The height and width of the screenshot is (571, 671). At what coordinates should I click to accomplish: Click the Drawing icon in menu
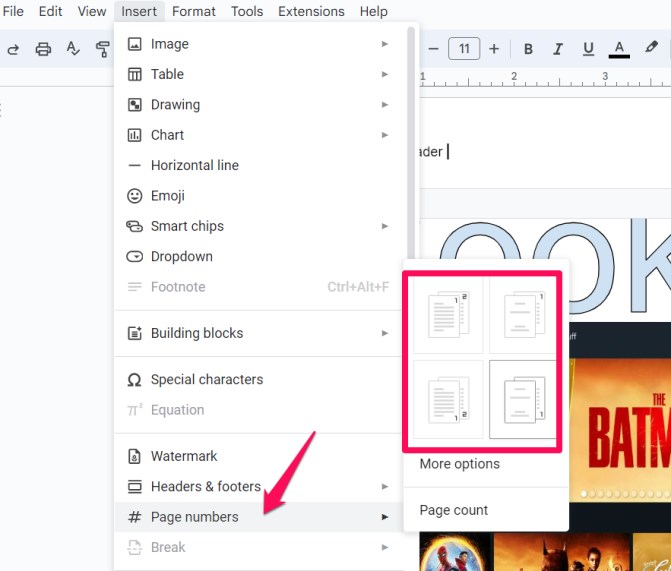(x=134, y=105)
